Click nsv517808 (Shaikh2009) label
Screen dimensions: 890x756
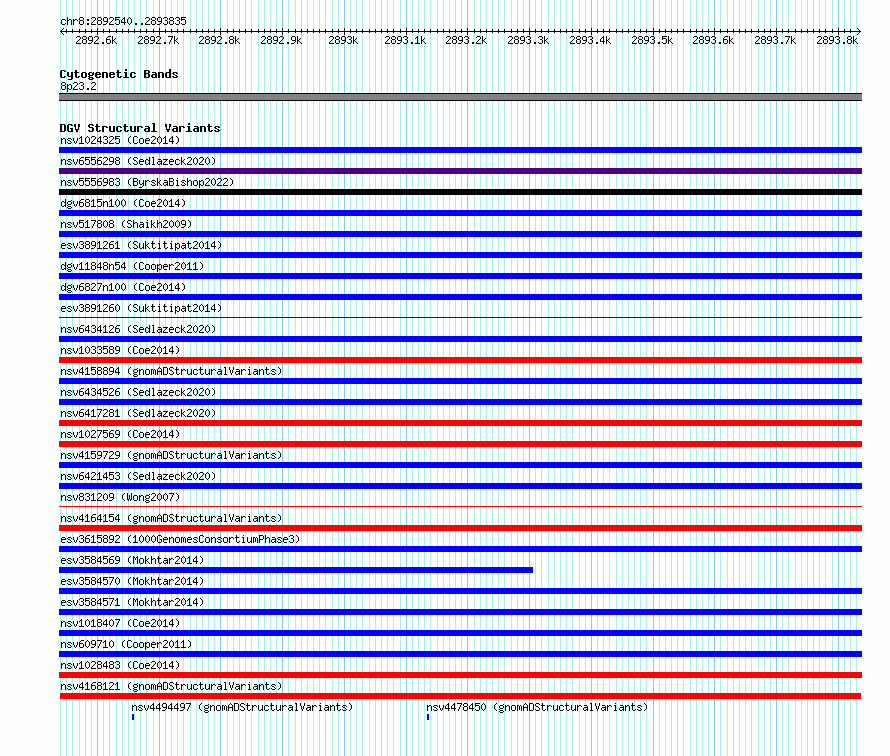(x=126, y=224)
